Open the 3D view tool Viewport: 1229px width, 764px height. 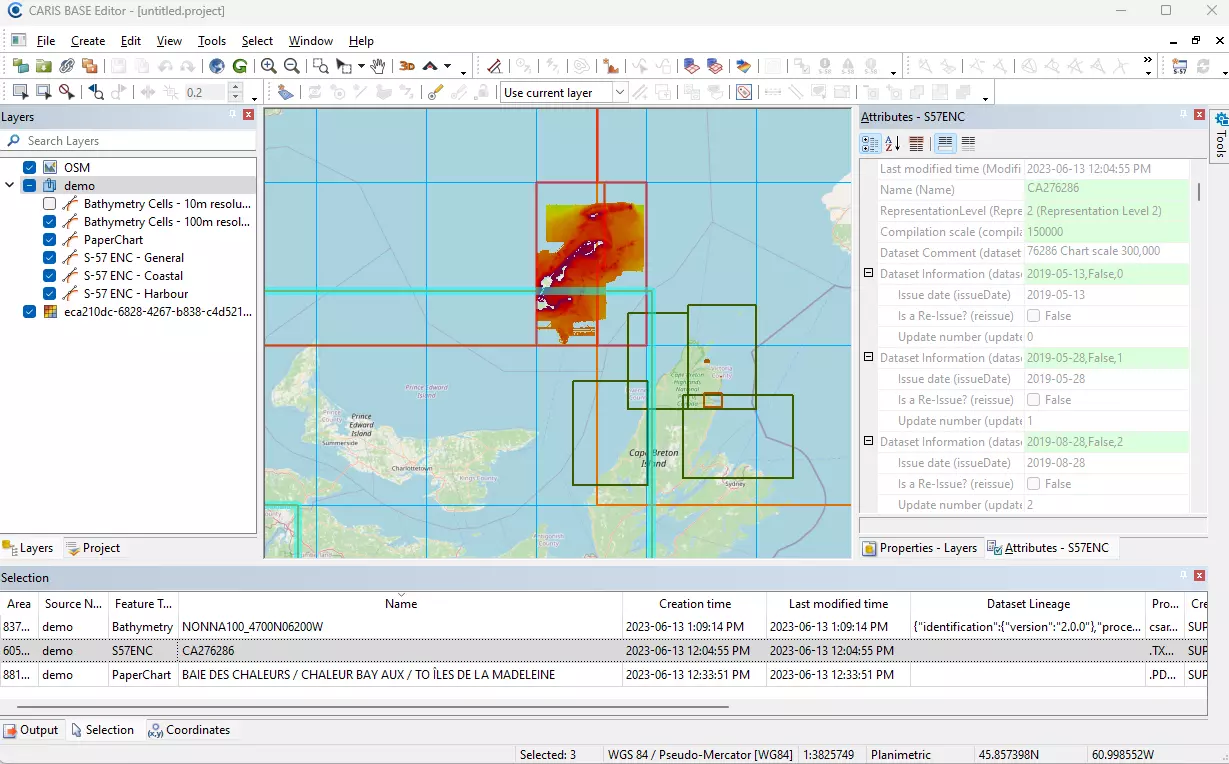coord(406,66)
